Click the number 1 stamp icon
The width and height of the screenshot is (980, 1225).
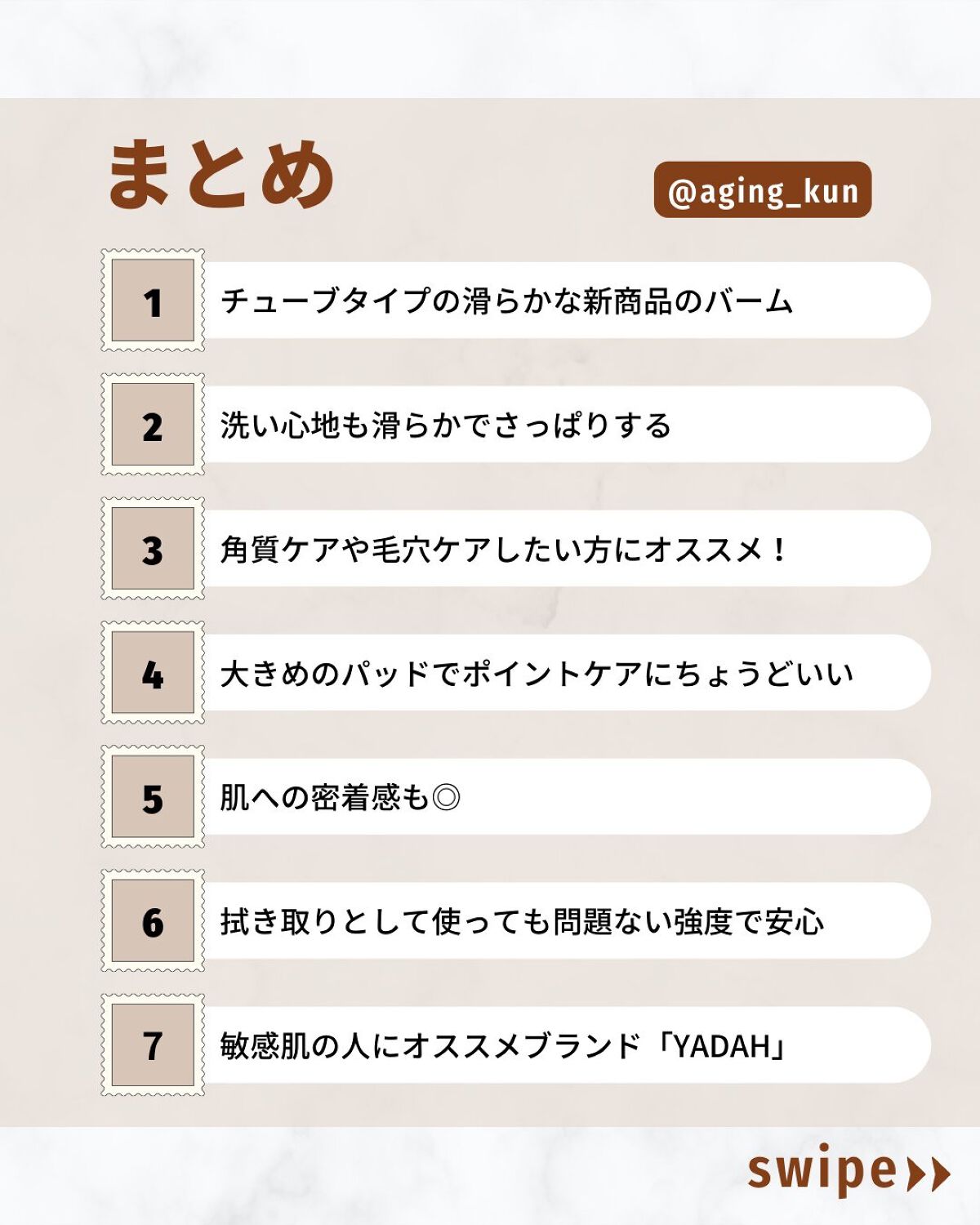click(x=153, y=301)
